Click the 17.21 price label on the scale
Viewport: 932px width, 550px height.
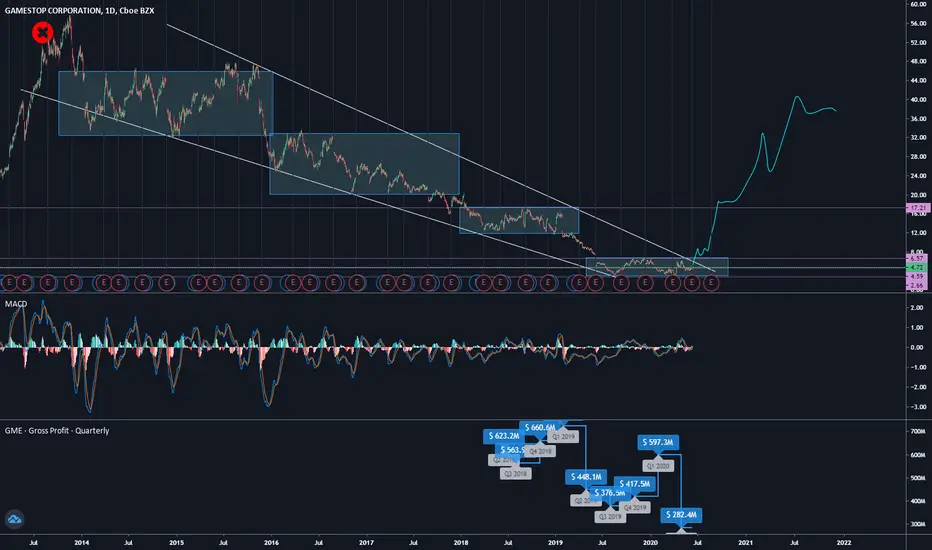tap(918, 208)
